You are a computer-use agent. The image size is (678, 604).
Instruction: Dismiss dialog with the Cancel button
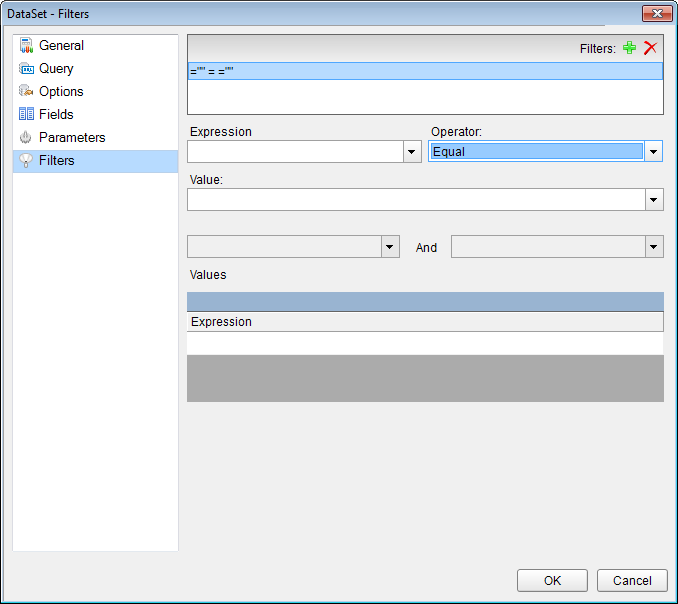pyautogui.click(x=632, y=580)
